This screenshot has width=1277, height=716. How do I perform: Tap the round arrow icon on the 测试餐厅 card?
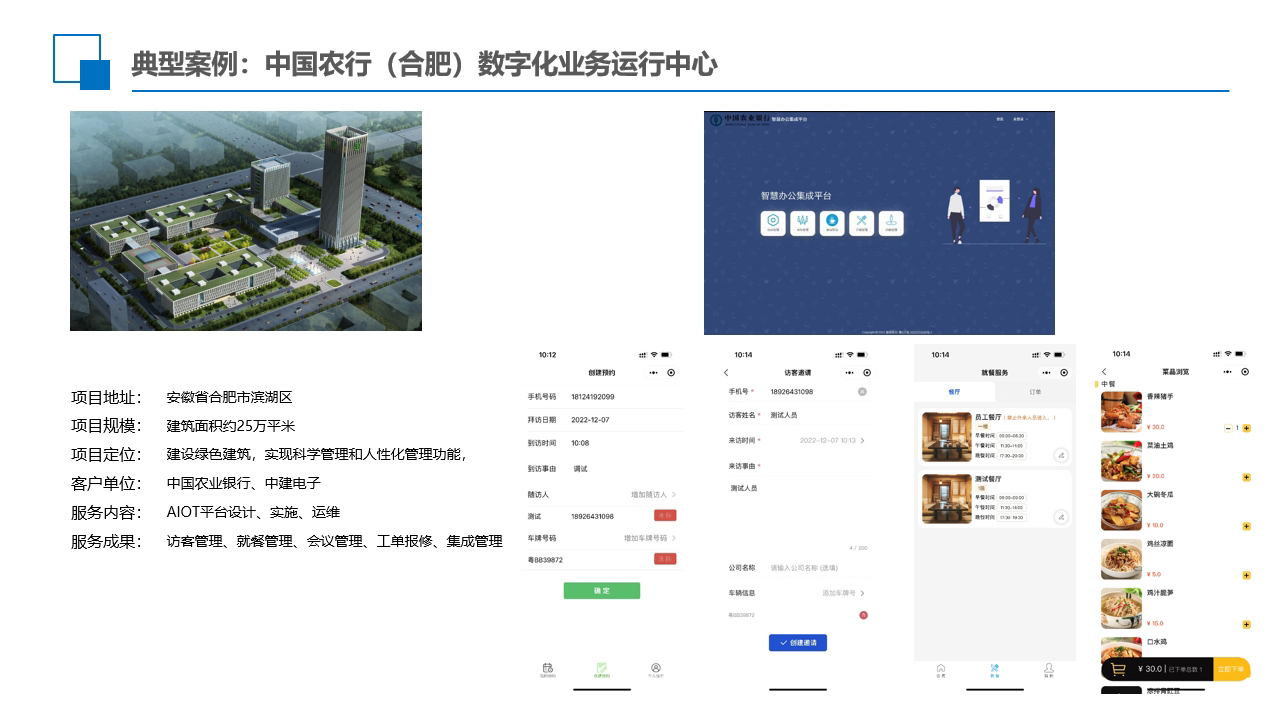[x=1061, y=517]
